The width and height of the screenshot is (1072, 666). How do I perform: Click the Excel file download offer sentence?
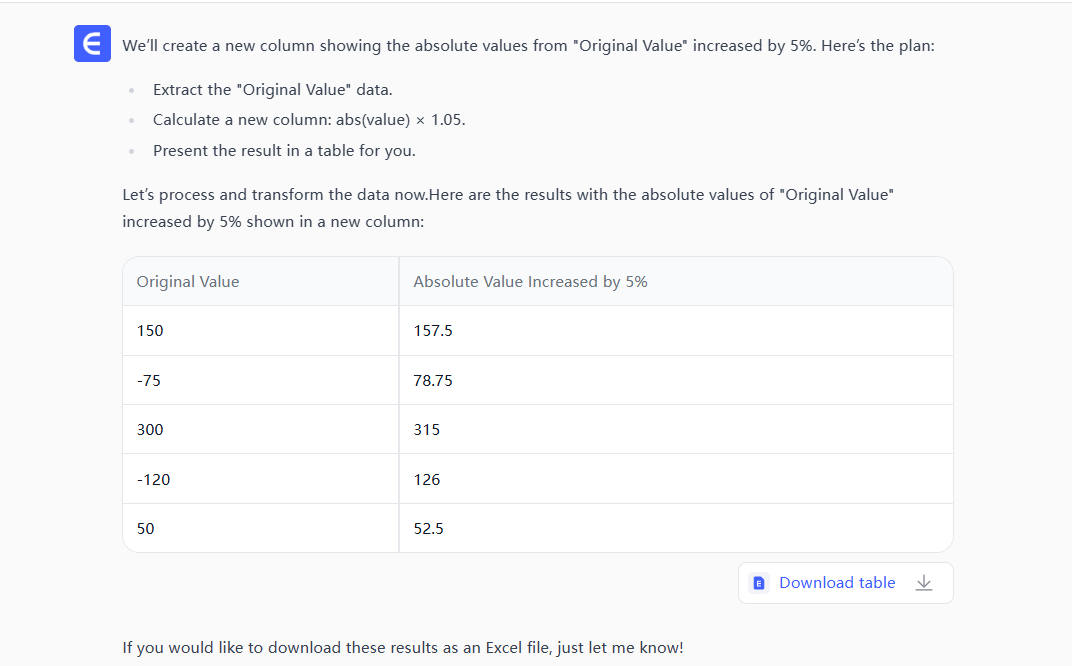click(x=403, y=647)
